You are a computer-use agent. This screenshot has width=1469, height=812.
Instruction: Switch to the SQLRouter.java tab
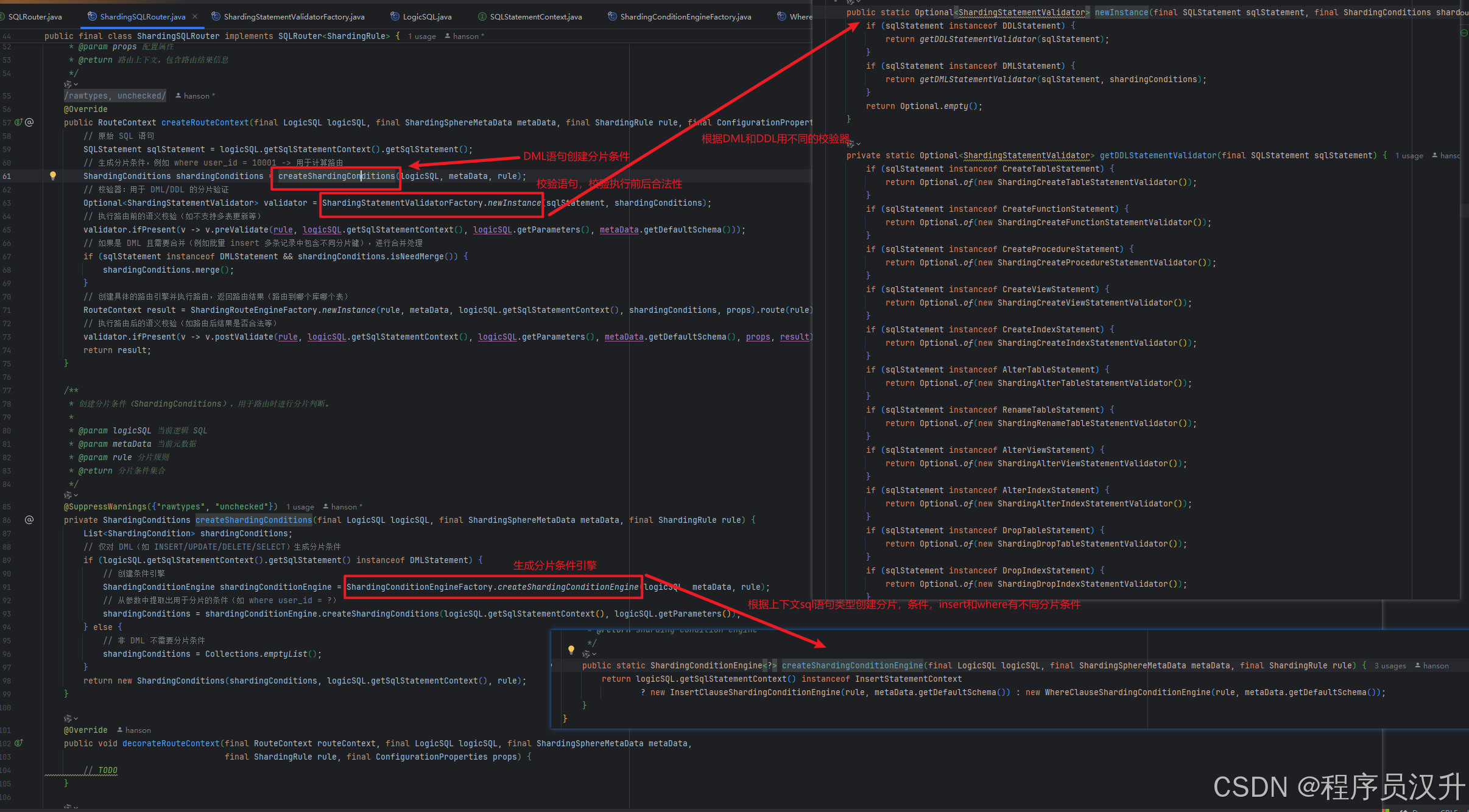pyautogui.click(x=35, y=16)
